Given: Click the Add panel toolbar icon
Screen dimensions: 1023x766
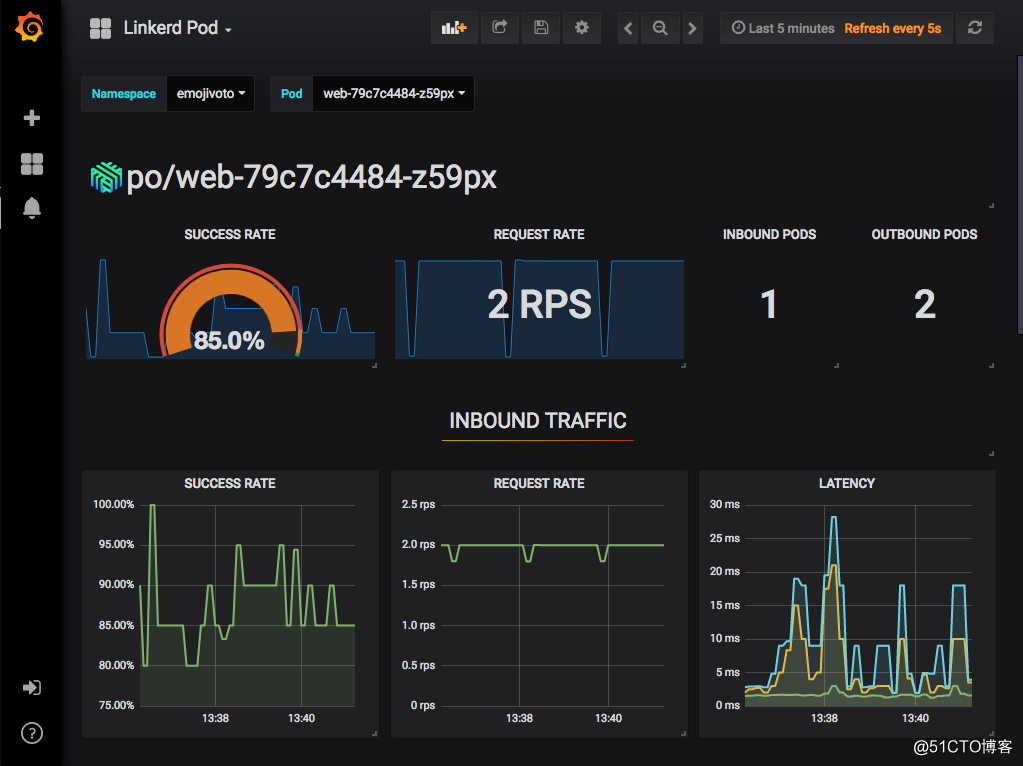Looking at the screenshot, I should tap(454, 28).
